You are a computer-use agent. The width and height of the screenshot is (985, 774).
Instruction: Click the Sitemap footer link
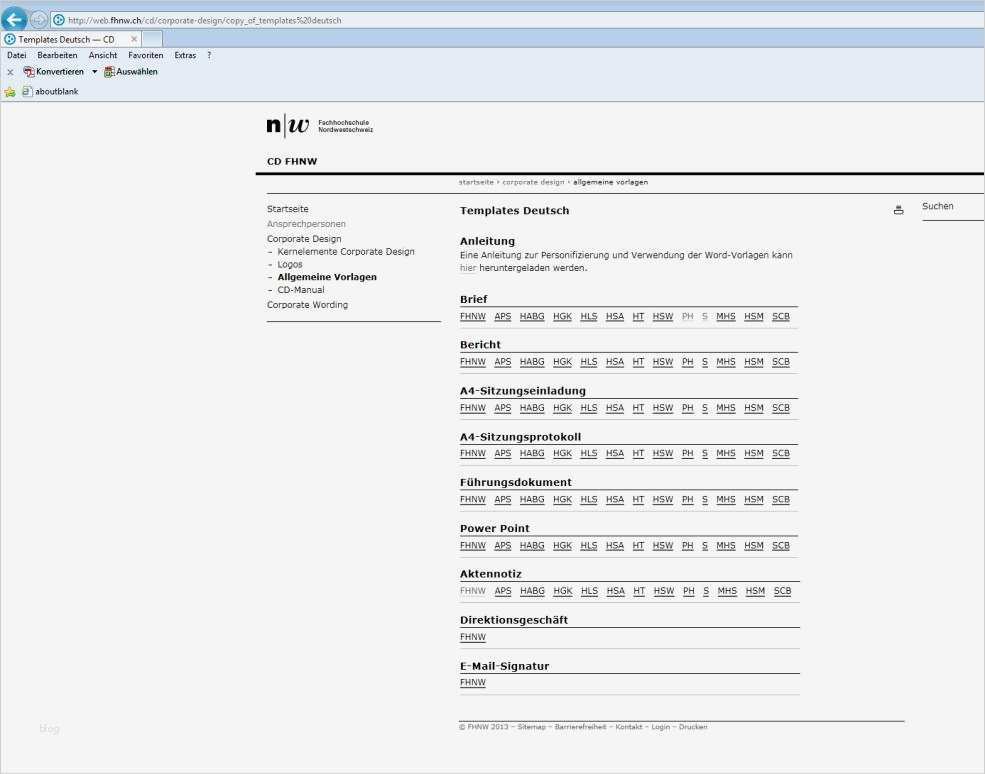pos(531,727)
